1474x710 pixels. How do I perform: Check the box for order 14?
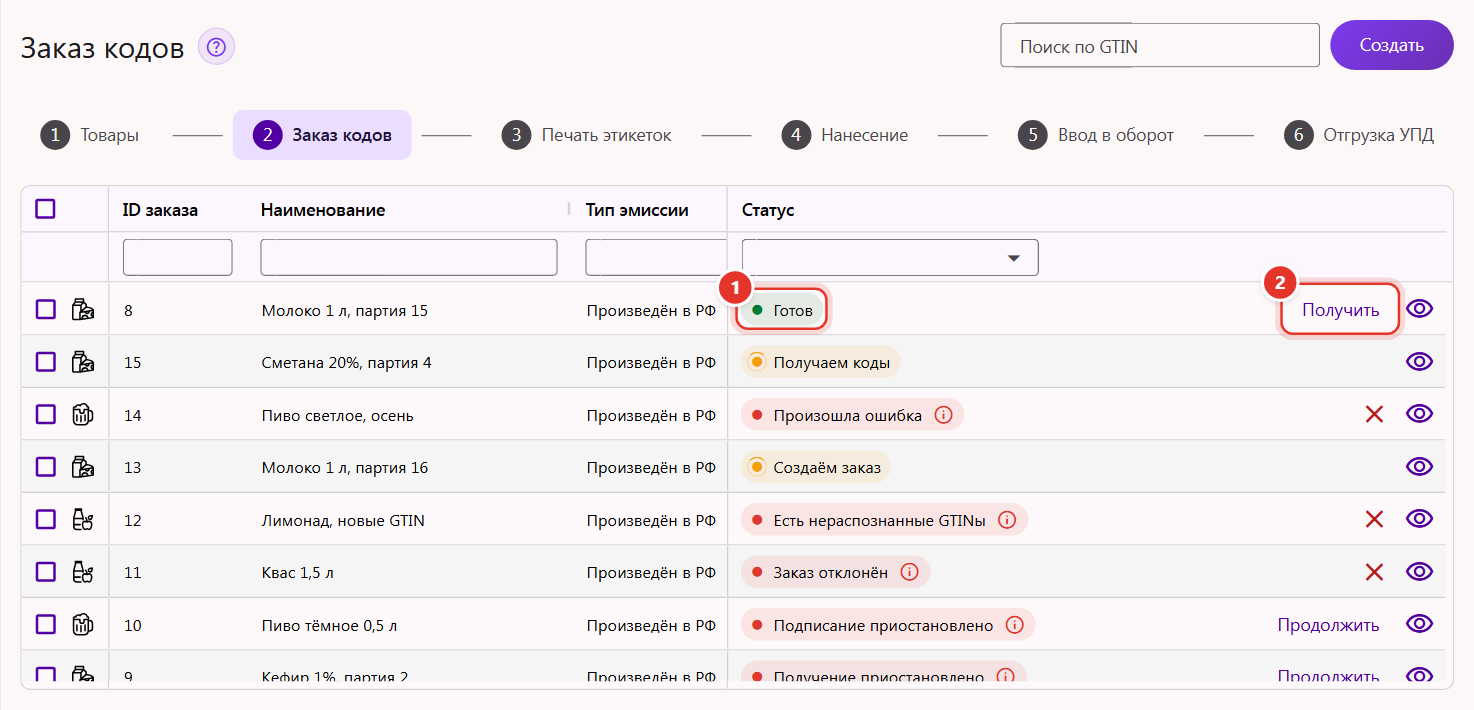(45, 414)
